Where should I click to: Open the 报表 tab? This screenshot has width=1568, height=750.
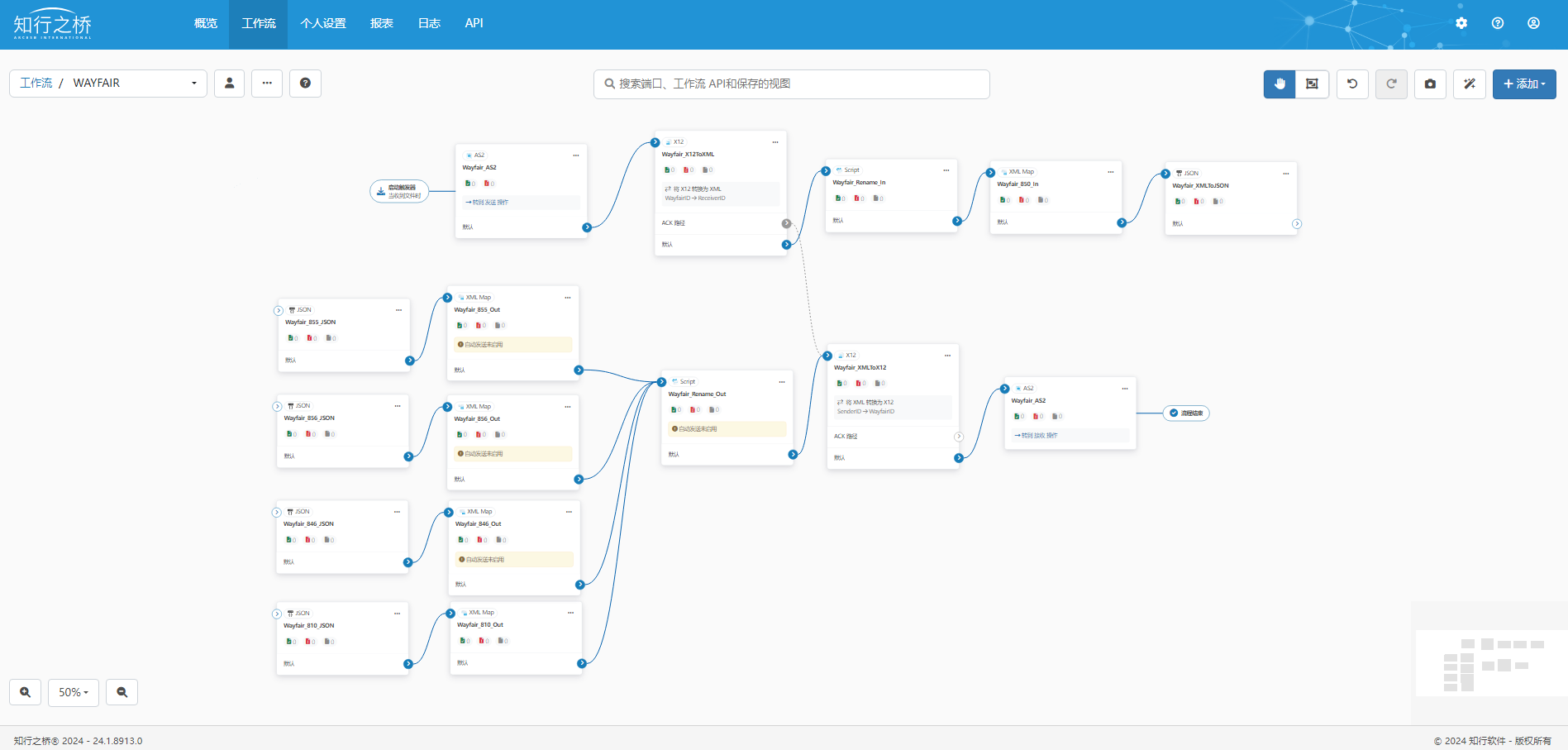[382, 24]
